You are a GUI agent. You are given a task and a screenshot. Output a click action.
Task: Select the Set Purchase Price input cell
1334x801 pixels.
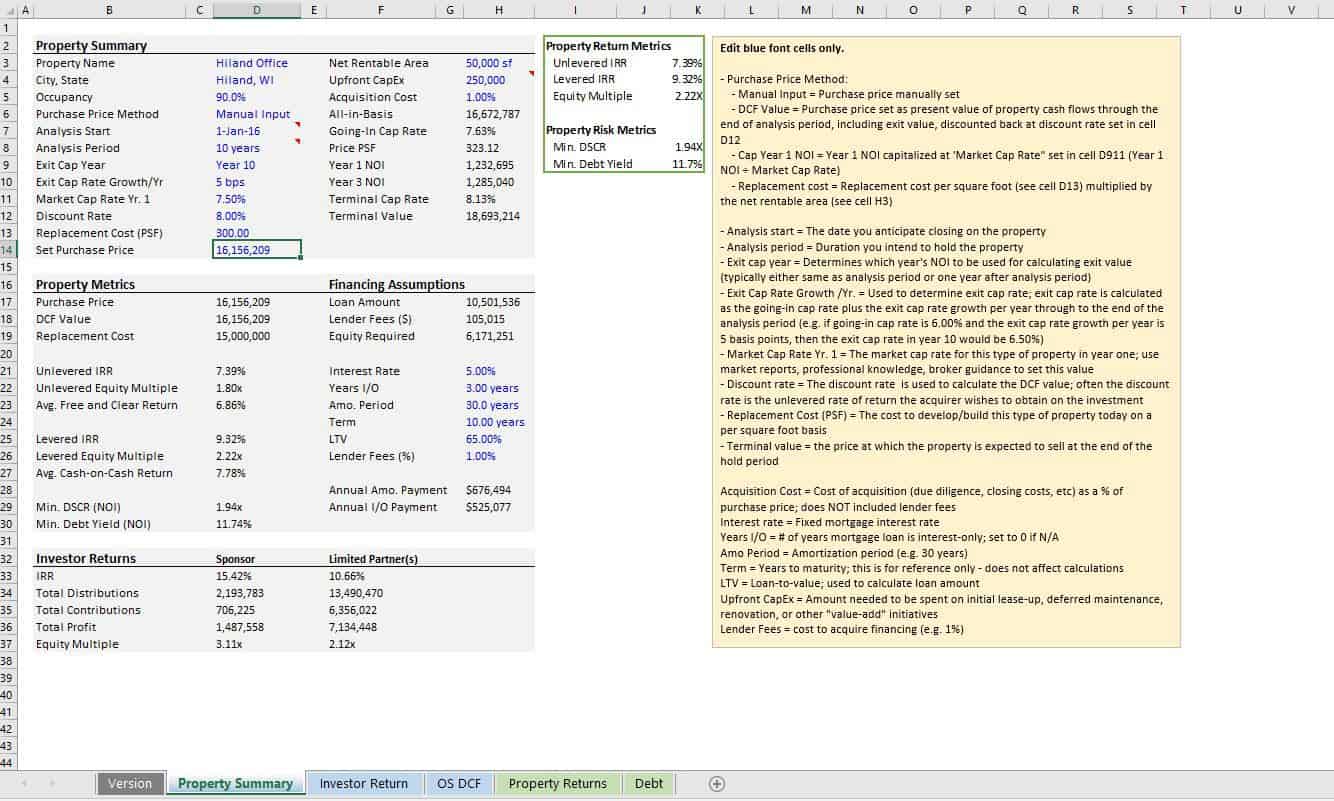coord(256,250)
